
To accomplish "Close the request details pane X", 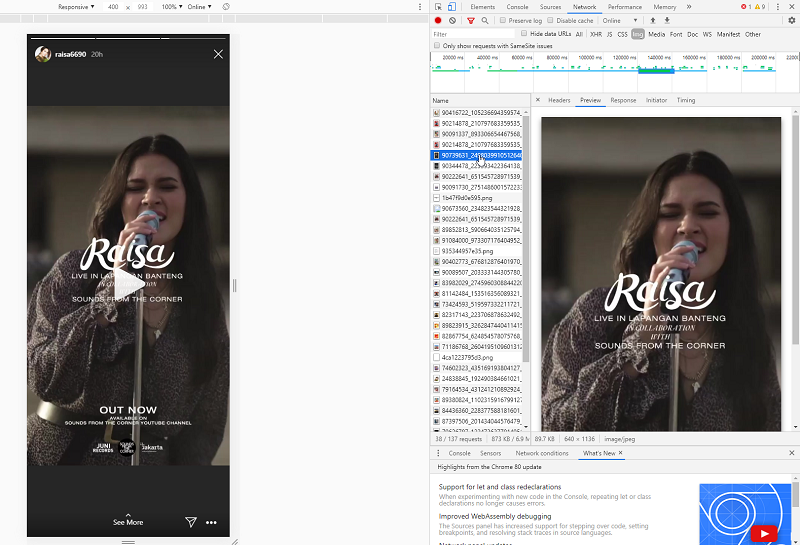I will click(x=538, y=100).
